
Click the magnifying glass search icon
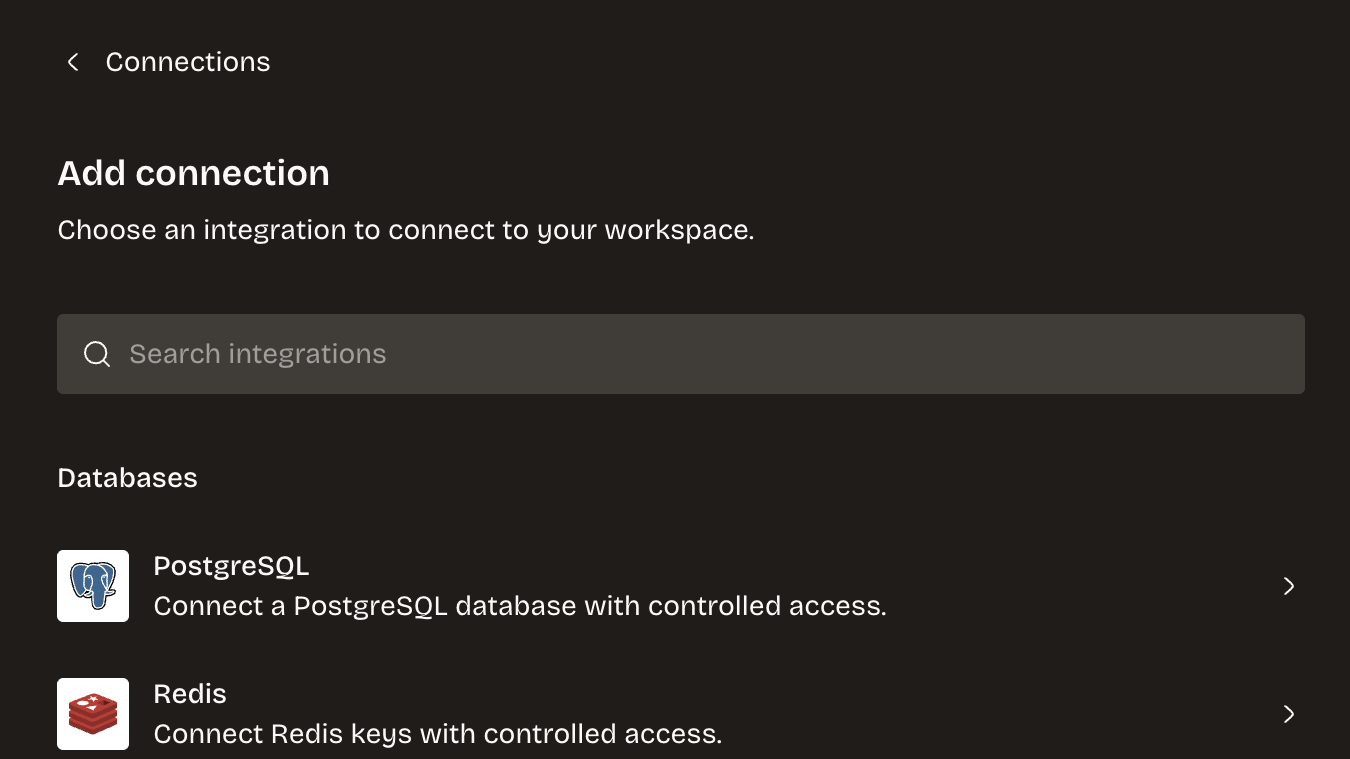point(97,354)
